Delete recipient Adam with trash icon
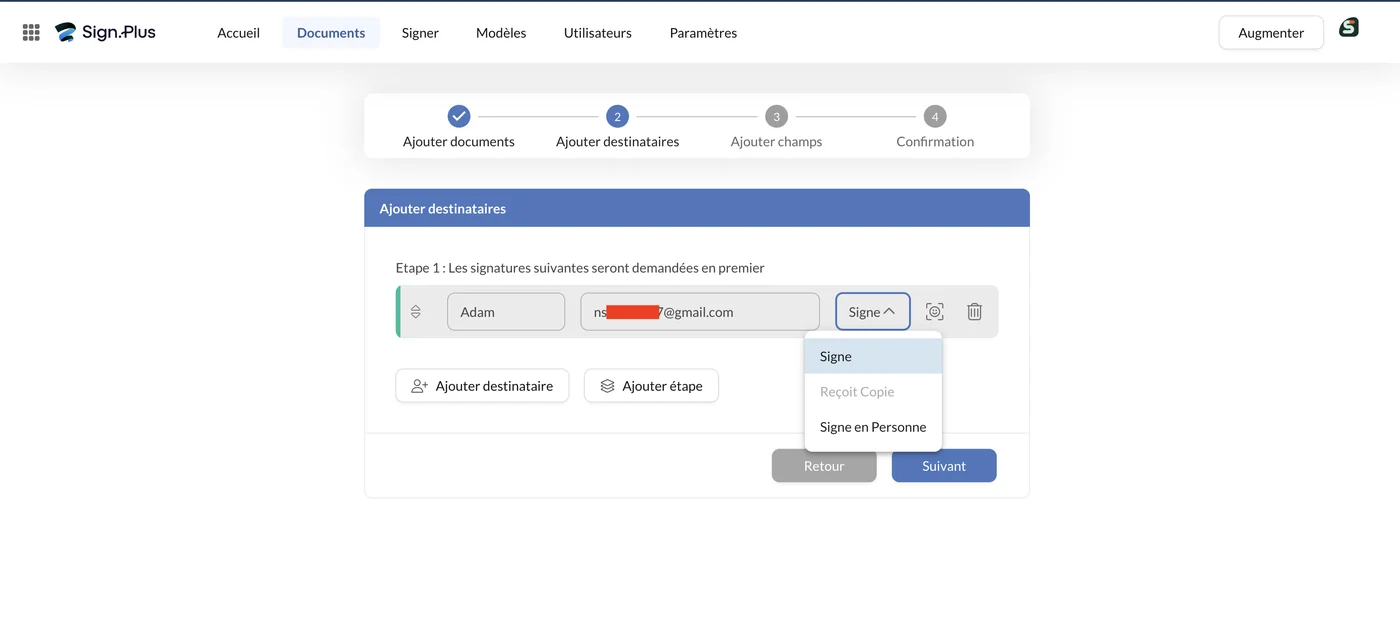The height and width of the screenshot is (629, 1400). (974, 312)
